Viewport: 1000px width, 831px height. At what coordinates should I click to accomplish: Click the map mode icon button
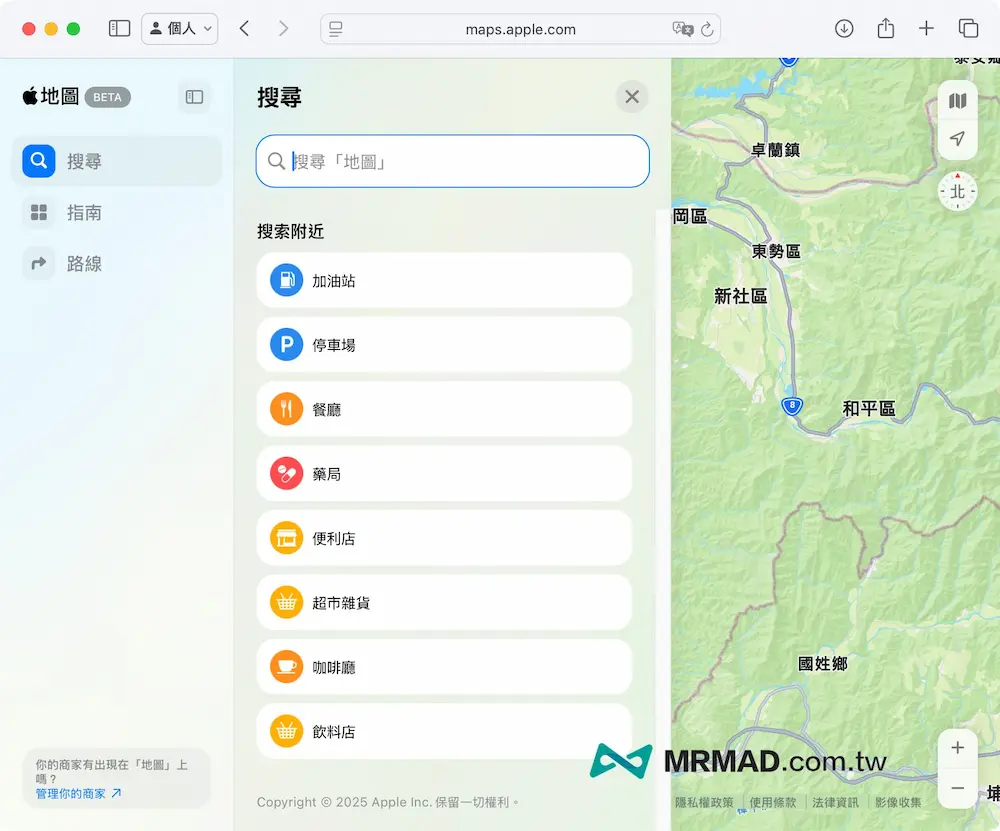pos(957,101)
